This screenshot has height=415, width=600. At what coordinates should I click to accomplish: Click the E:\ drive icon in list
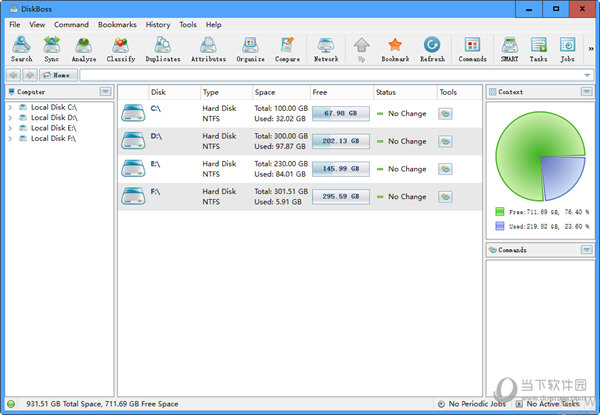point(133,169)
